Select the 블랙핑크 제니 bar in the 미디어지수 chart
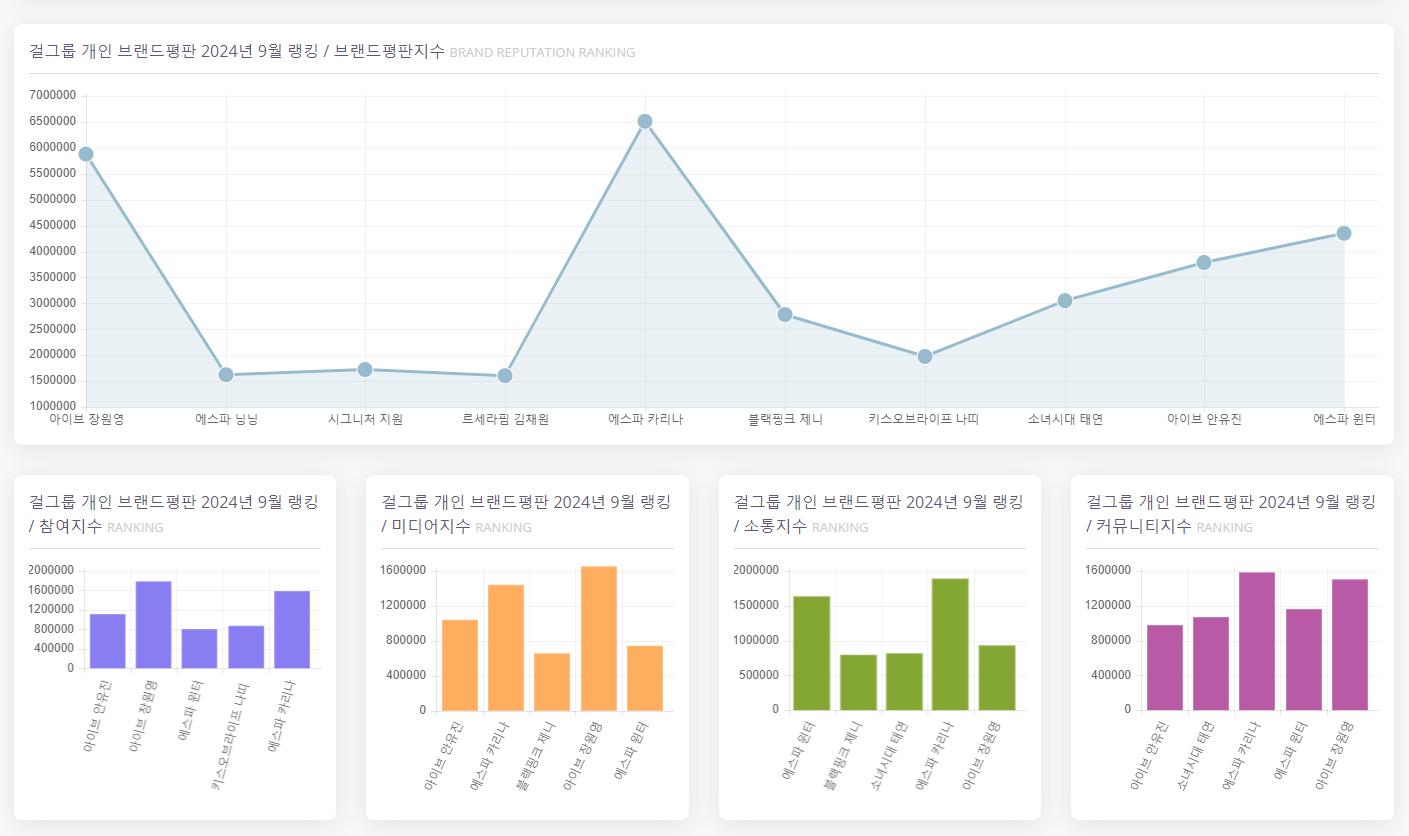 [552, 682]
